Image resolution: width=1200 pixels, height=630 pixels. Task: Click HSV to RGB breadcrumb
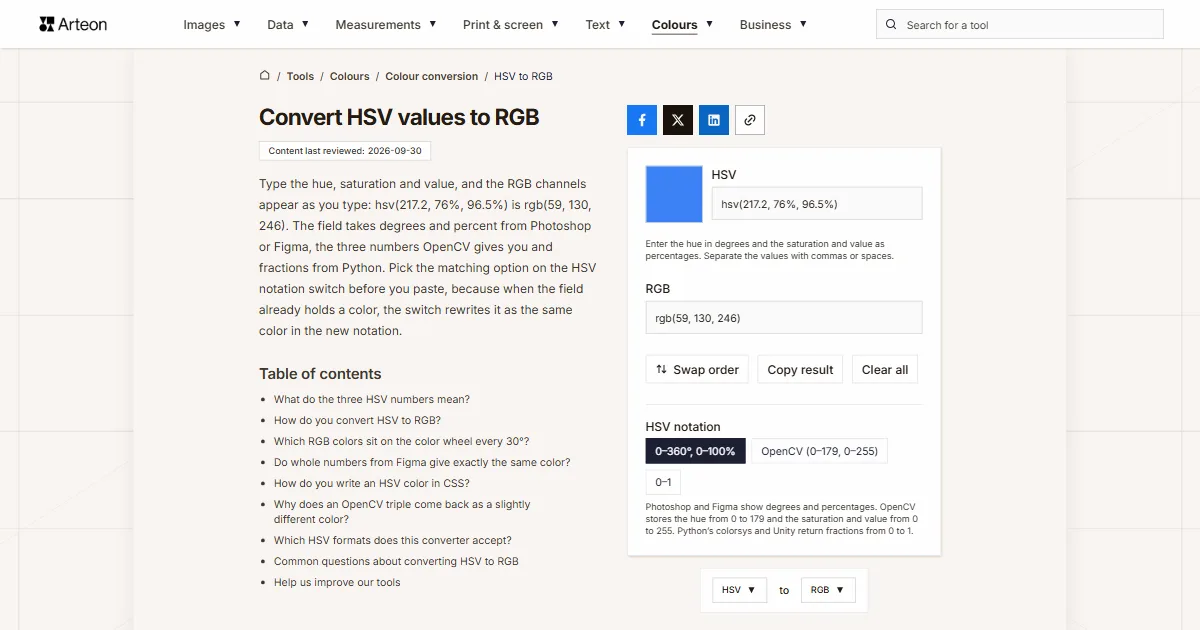click(x=523, y=76)
